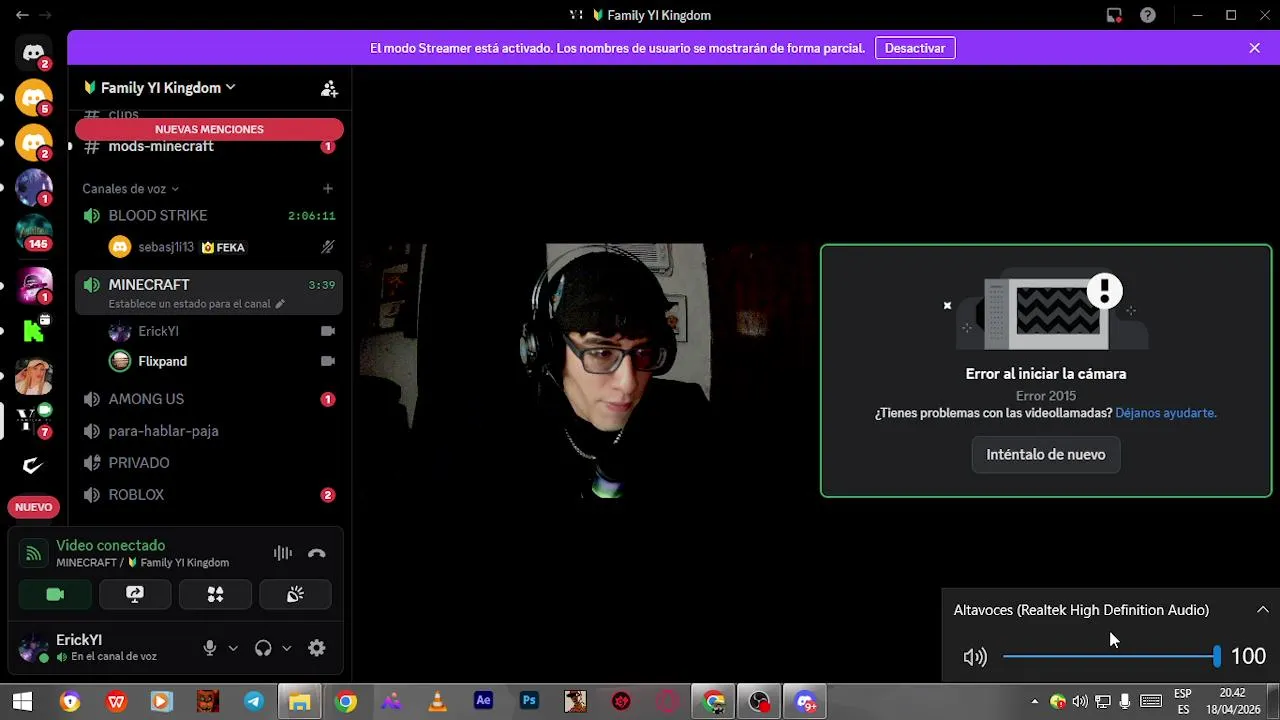The height and width of the screenshot is (720, 1280).
Task: Join the ROBLOX voice channel
Action: pyautogui.click(x=209, y=495)
